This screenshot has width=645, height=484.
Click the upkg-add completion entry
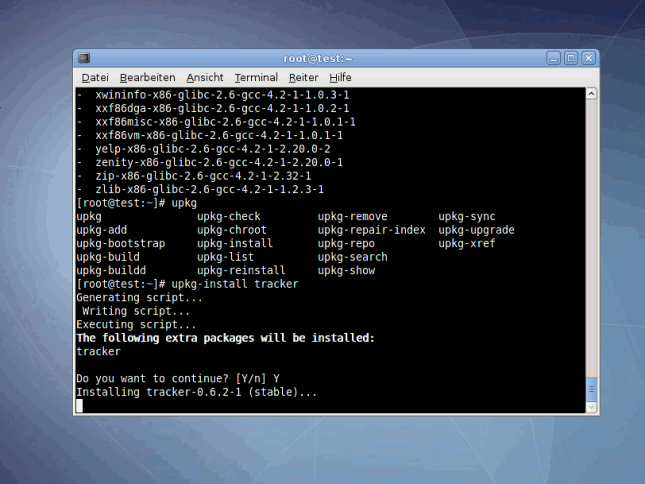coord(102,230)
